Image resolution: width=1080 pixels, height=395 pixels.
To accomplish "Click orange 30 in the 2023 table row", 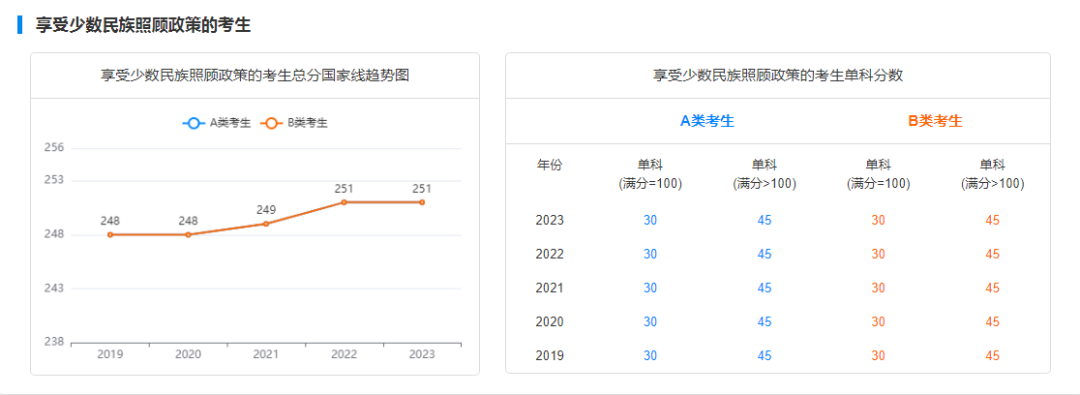I will pos(878,221).
